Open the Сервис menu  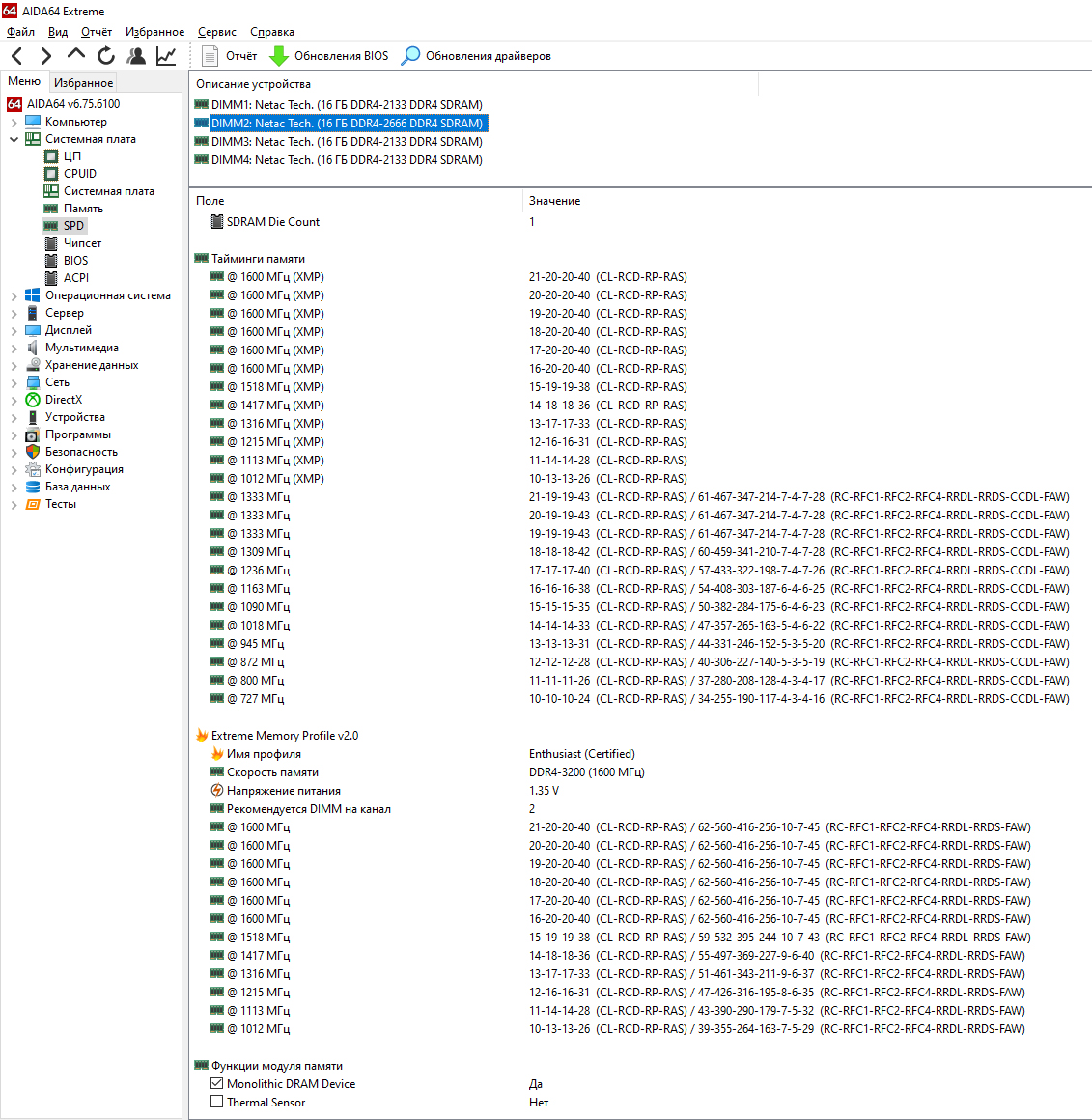pos(217,32)
